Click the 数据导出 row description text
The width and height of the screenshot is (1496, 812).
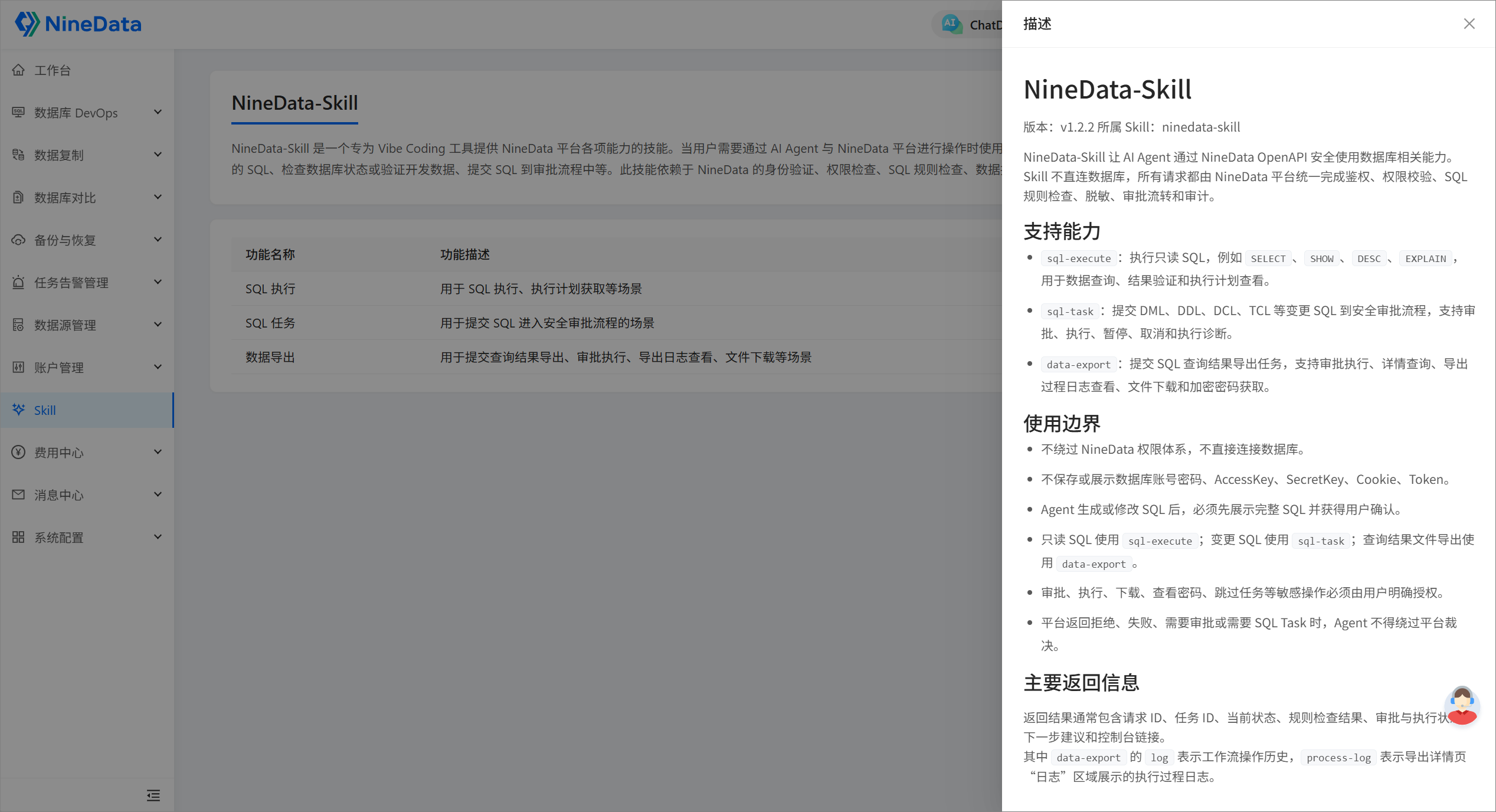pyautogui.click(x=626, y=357)
